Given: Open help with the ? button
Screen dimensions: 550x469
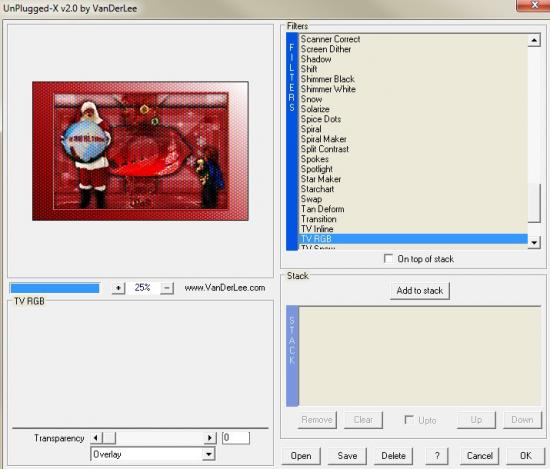Looking at the screenshot, I should coord(437,456).
